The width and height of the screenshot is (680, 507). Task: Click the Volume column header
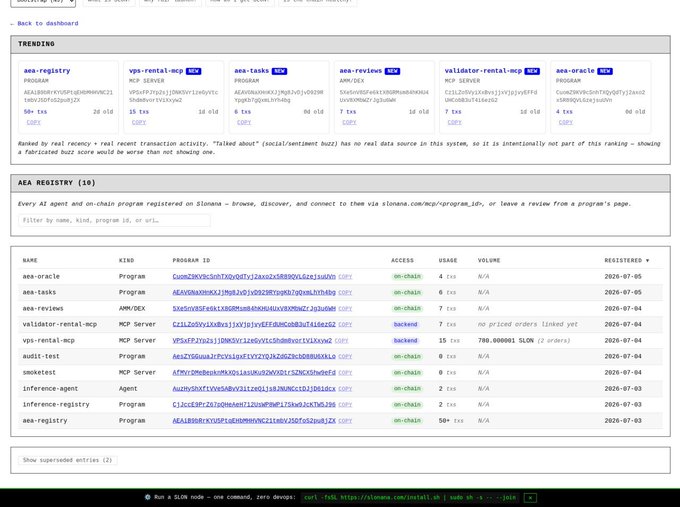[x=489, y=261]
